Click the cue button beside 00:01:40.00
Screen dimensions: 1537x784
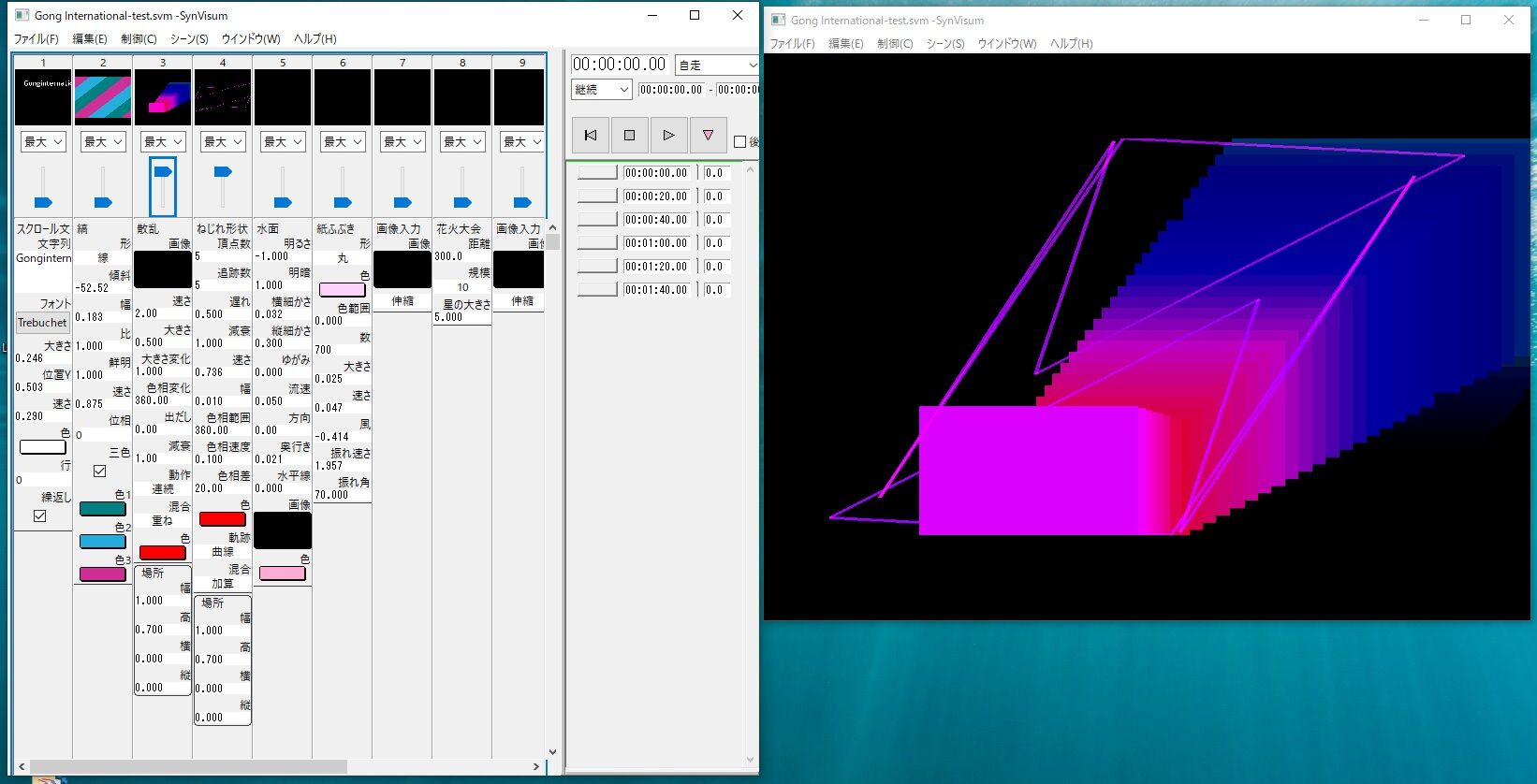click(597, 290)
